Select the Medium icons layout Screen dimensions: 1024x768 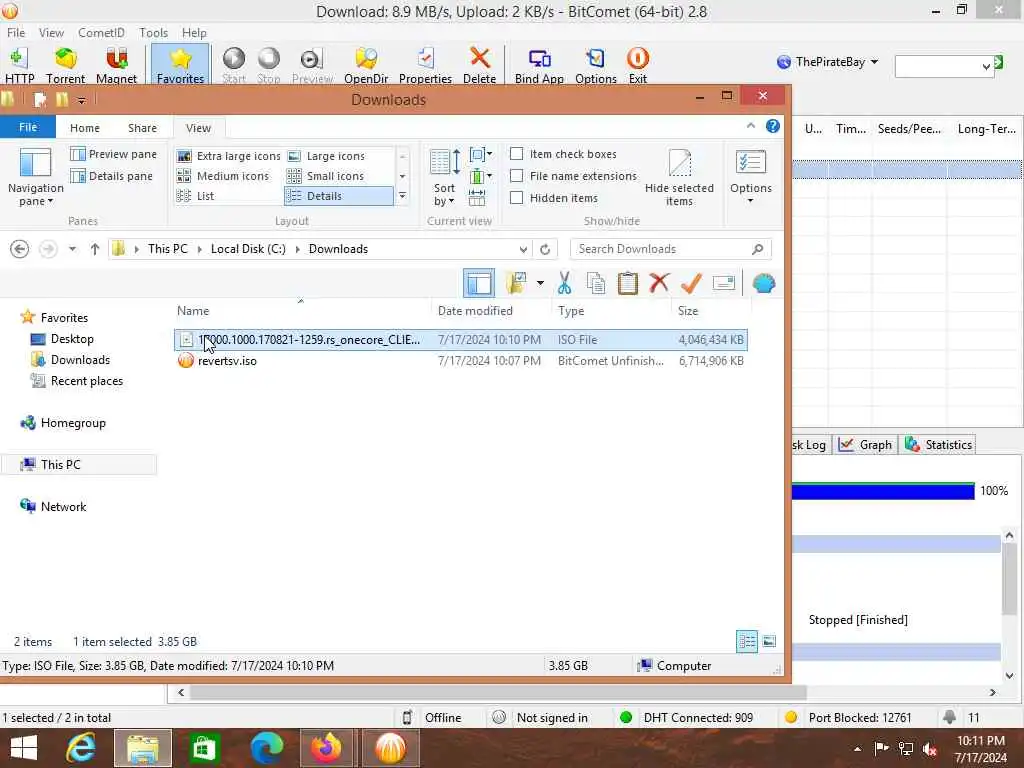[223, 176]
